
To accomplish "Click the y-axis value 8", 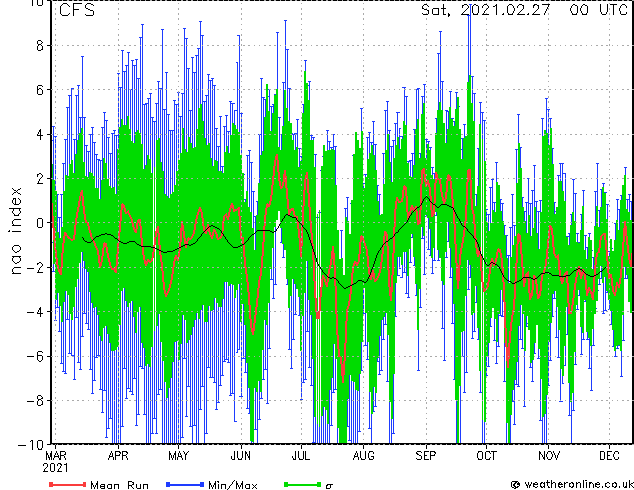I will pyautogui.click(x=40, y=46).
